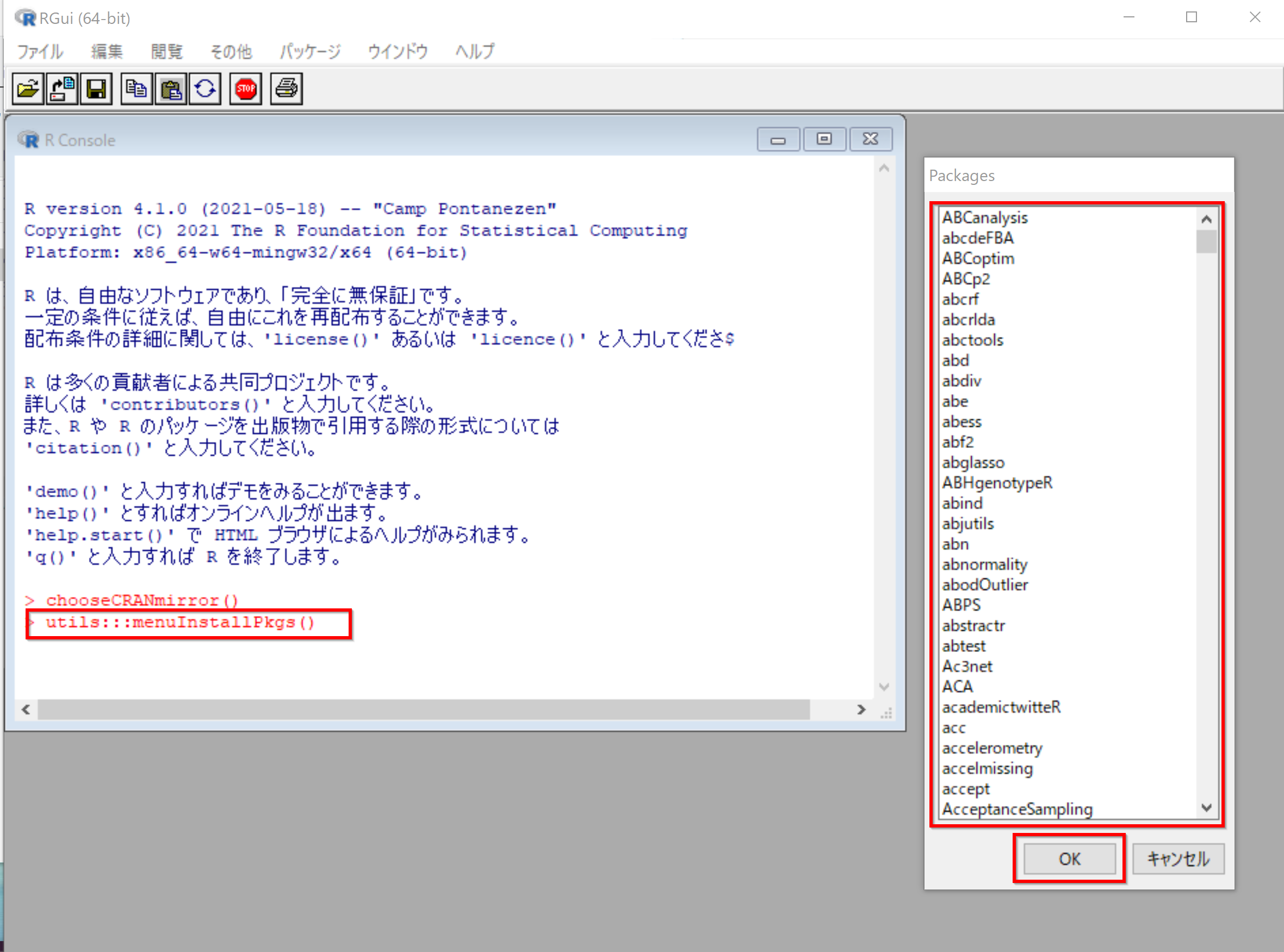Click the paste toolbar icon
The image size is (1284, 952).
(171, 89)
